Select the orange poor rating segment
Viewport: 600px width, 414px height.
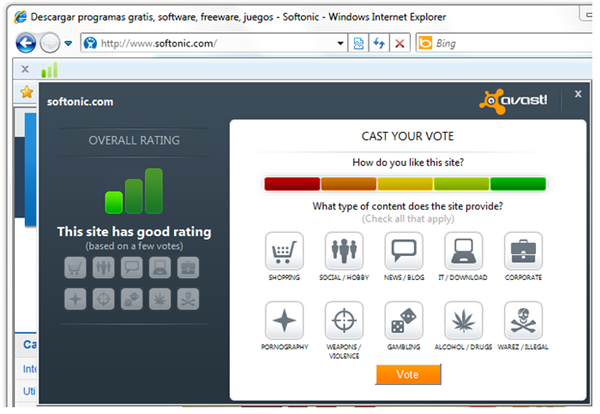pyautogui.click(x=349, y=184)
